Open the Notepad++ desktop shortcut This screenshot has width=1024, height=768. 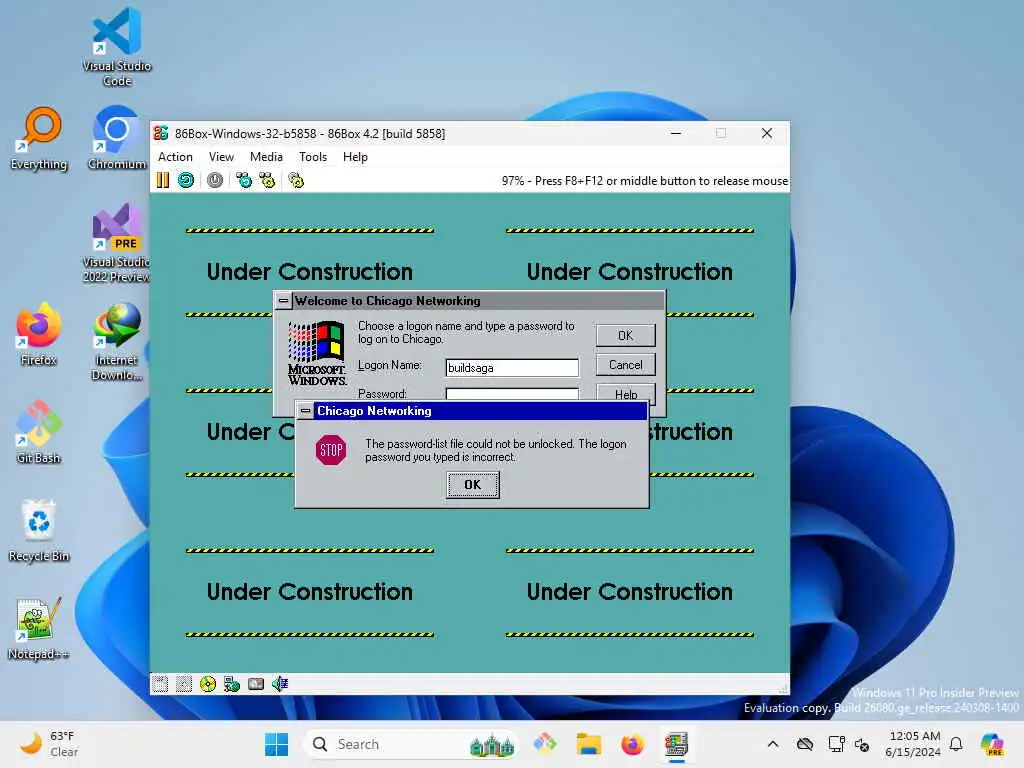point(39,628)
